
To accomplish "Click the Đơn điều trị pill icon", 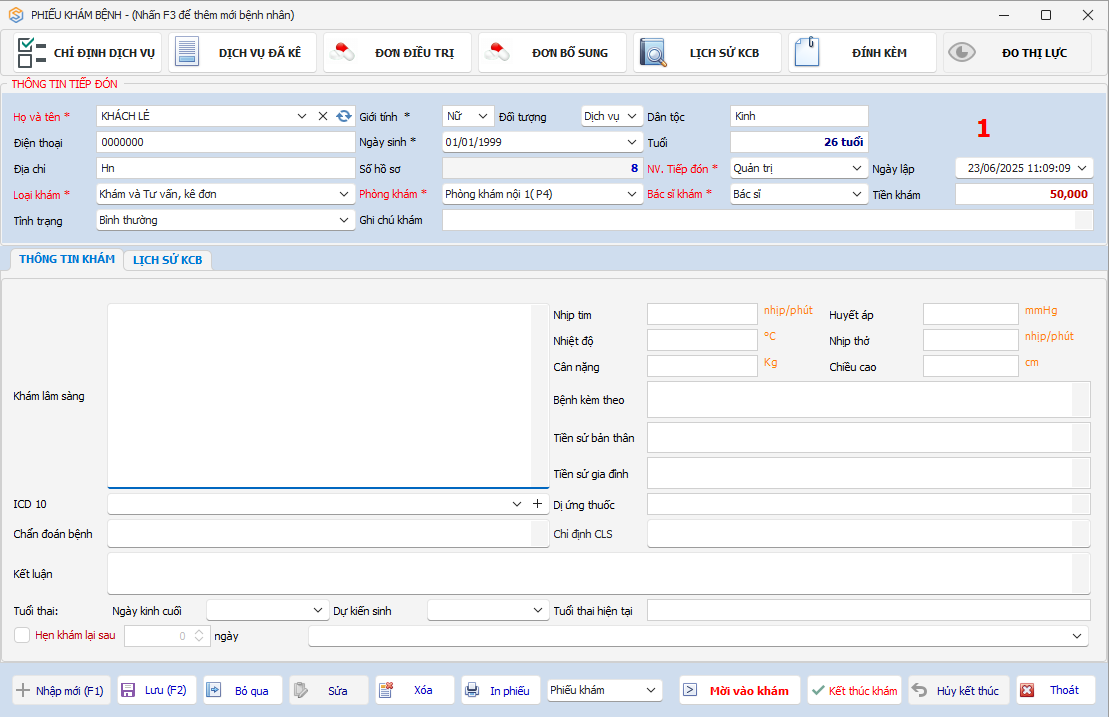I will tap(342, 52).
